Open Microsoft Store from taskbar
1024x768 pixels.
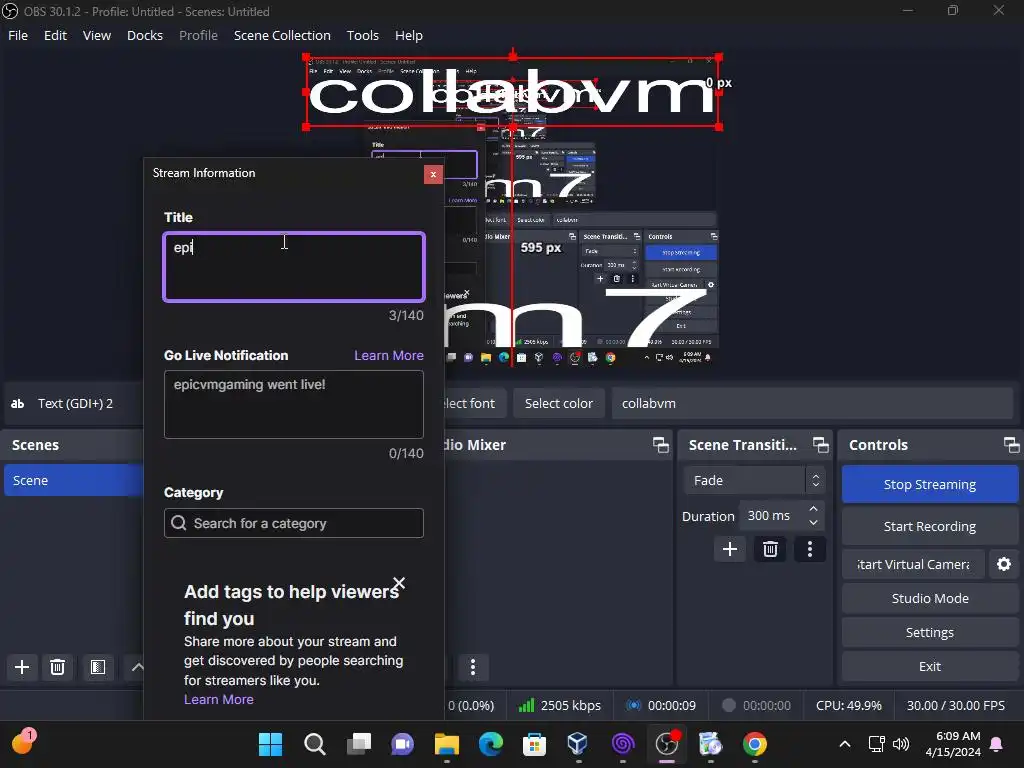click(534, 744)
